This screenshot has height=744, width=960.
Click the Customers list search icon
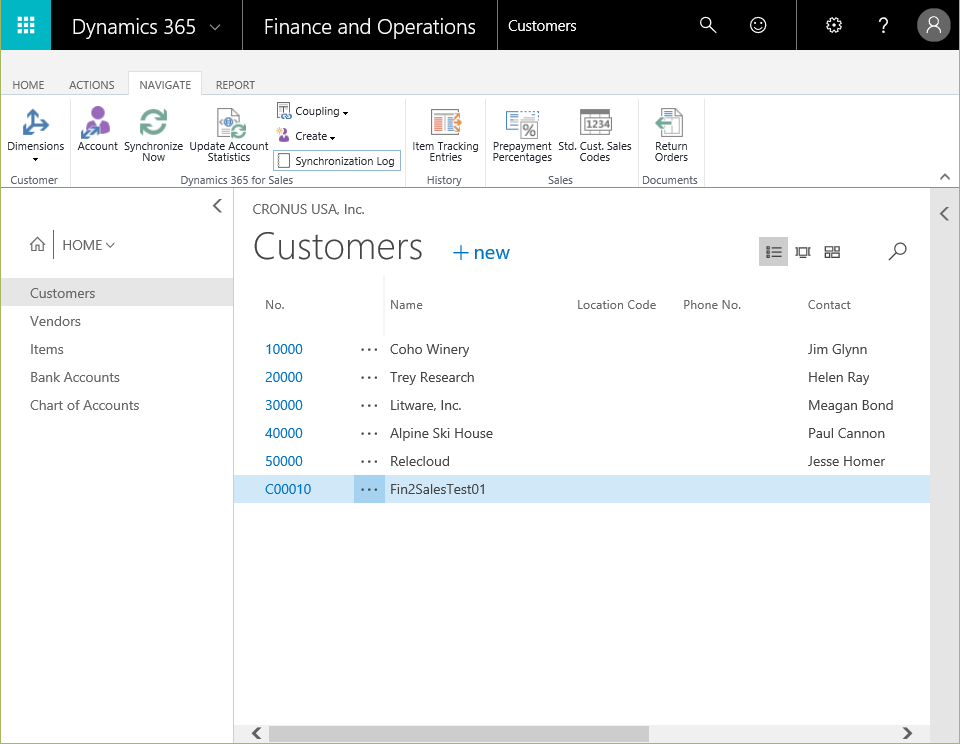click(898, 251)
